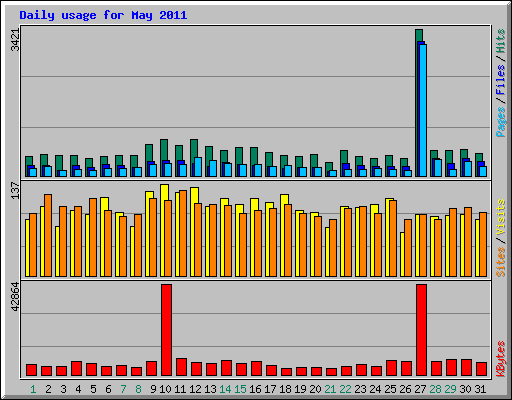Click day label 16 on x-axis
Viewport: 512px width, 400px height.
(255, 389)
